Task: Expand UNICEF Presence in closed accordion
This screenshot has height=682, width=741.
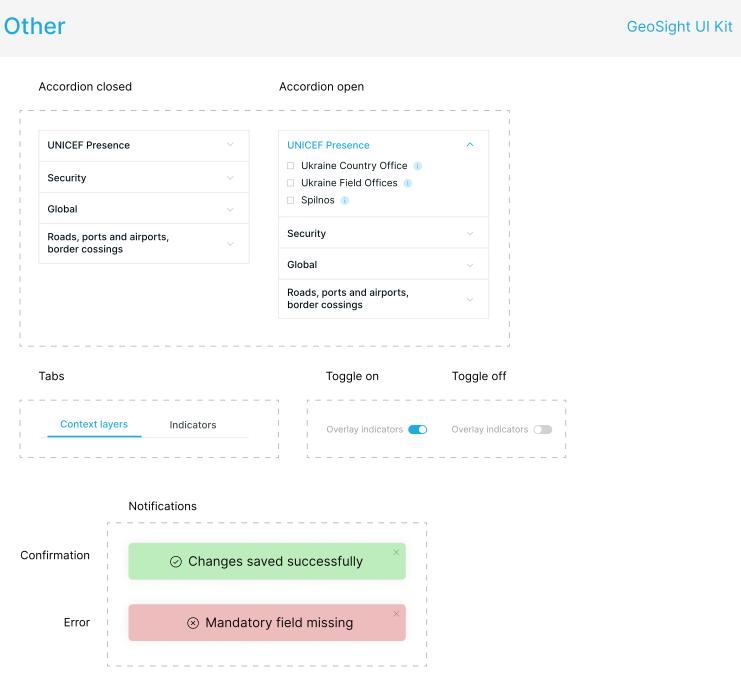Action: point(144,146)
